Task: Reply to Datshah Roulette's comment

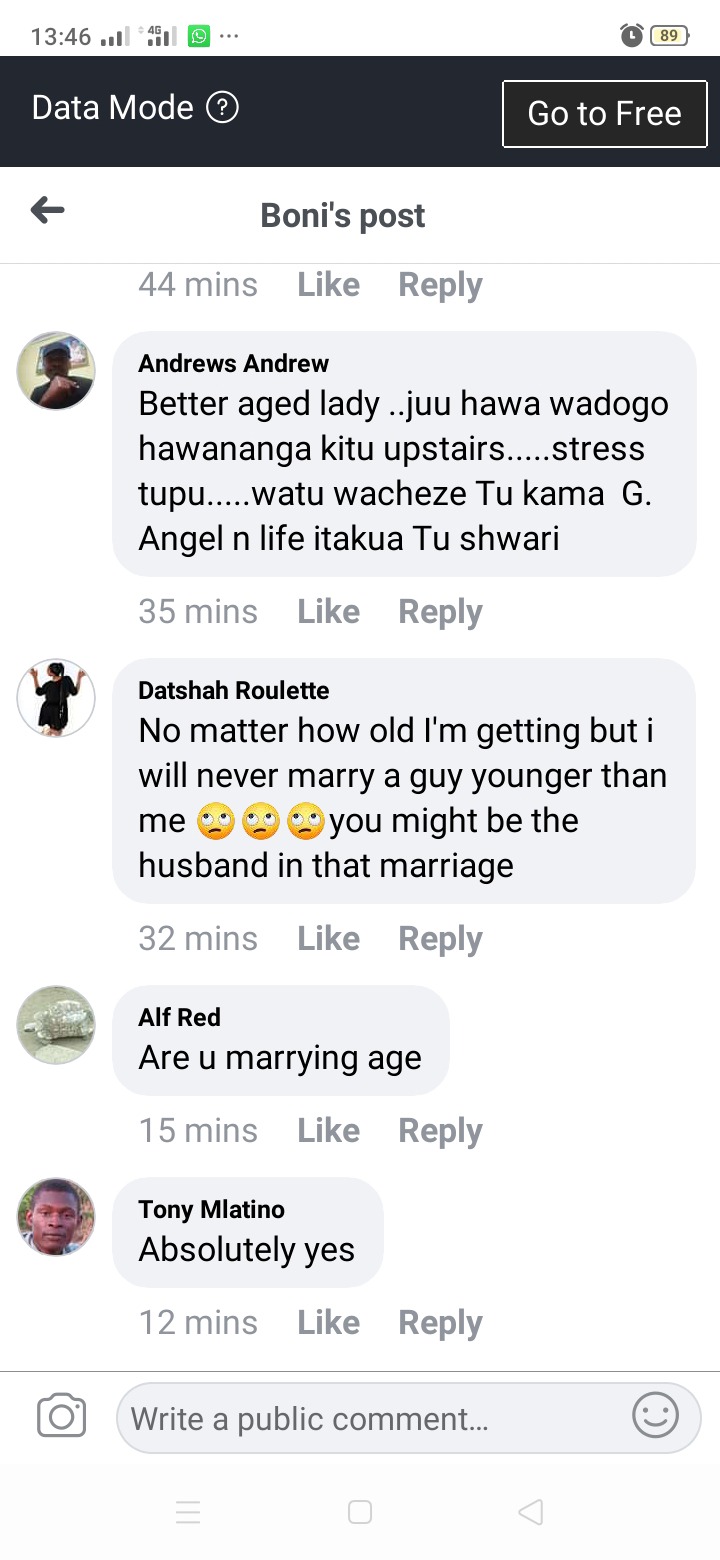Action: click(x=440, y=938)
